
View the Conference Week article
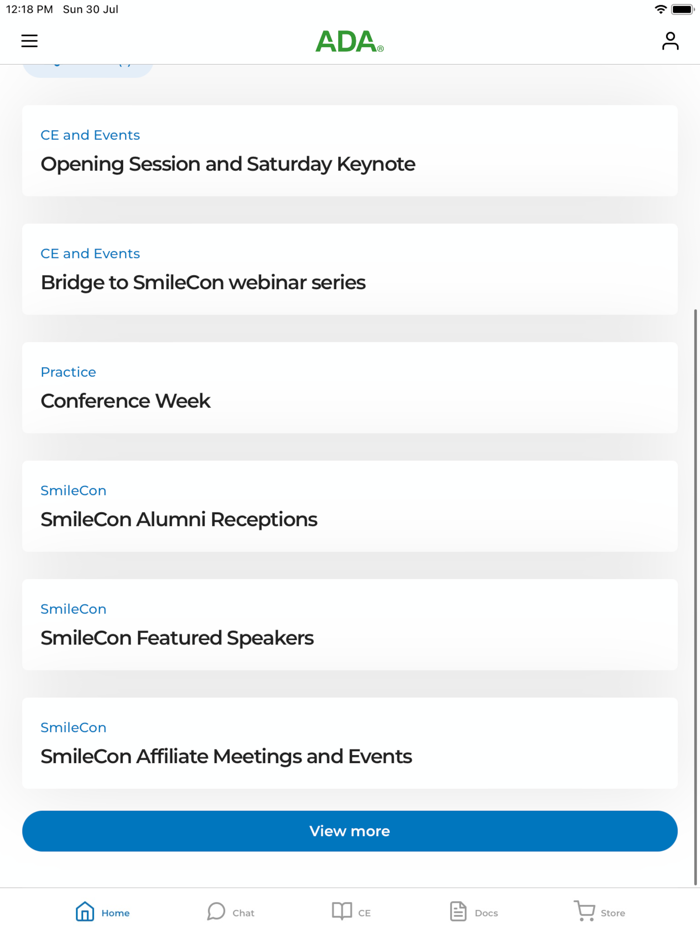(x=125, y=401)
